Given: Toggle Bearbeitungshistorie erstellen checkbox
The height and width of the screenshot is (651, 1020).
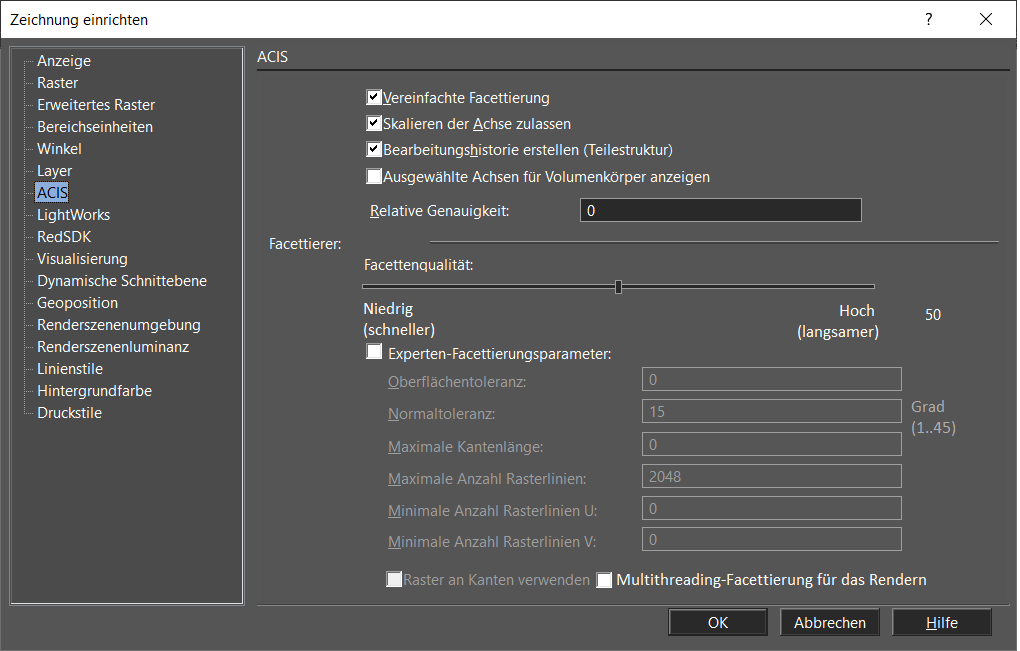Looking at the screenshot, I should click(374, 150).
